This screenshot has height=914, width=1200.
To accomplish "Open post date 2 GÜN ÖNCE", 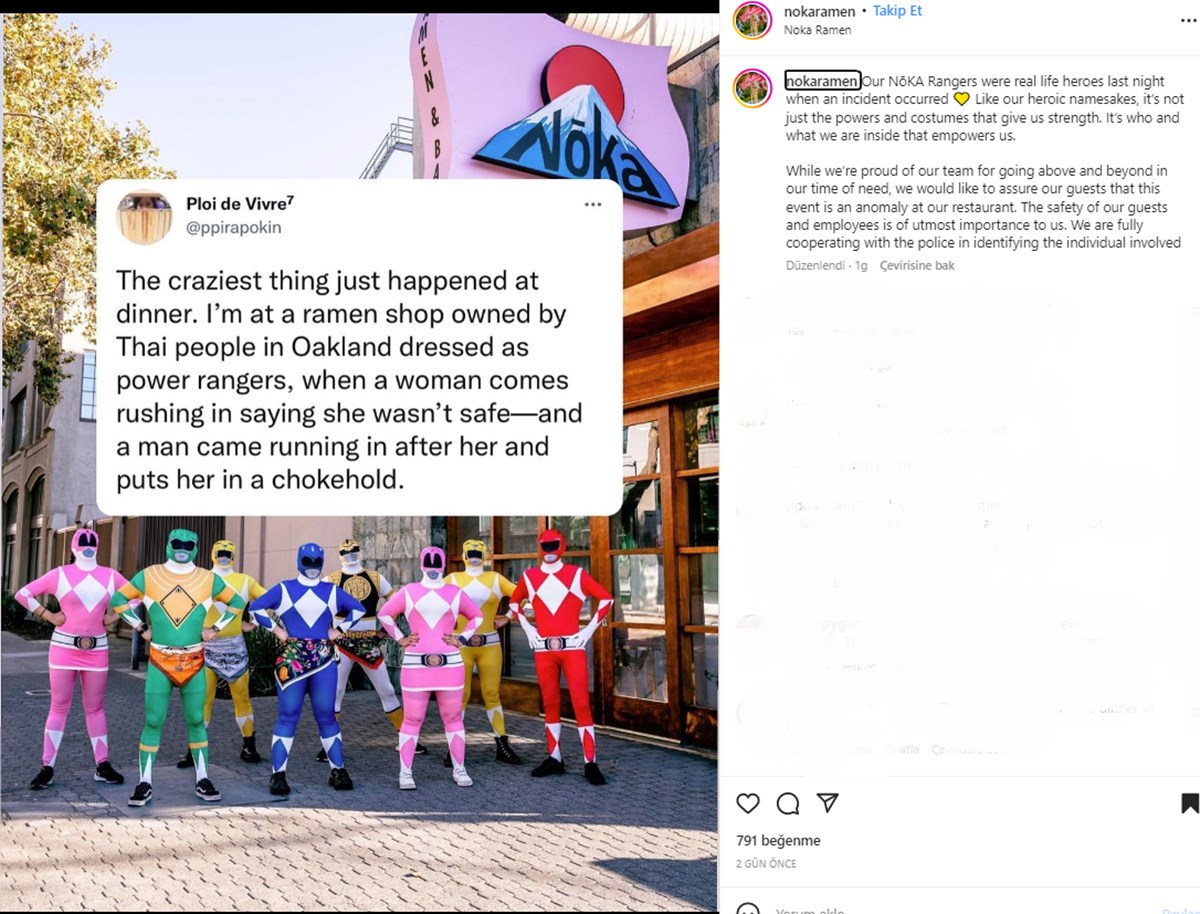I will 766,863.
